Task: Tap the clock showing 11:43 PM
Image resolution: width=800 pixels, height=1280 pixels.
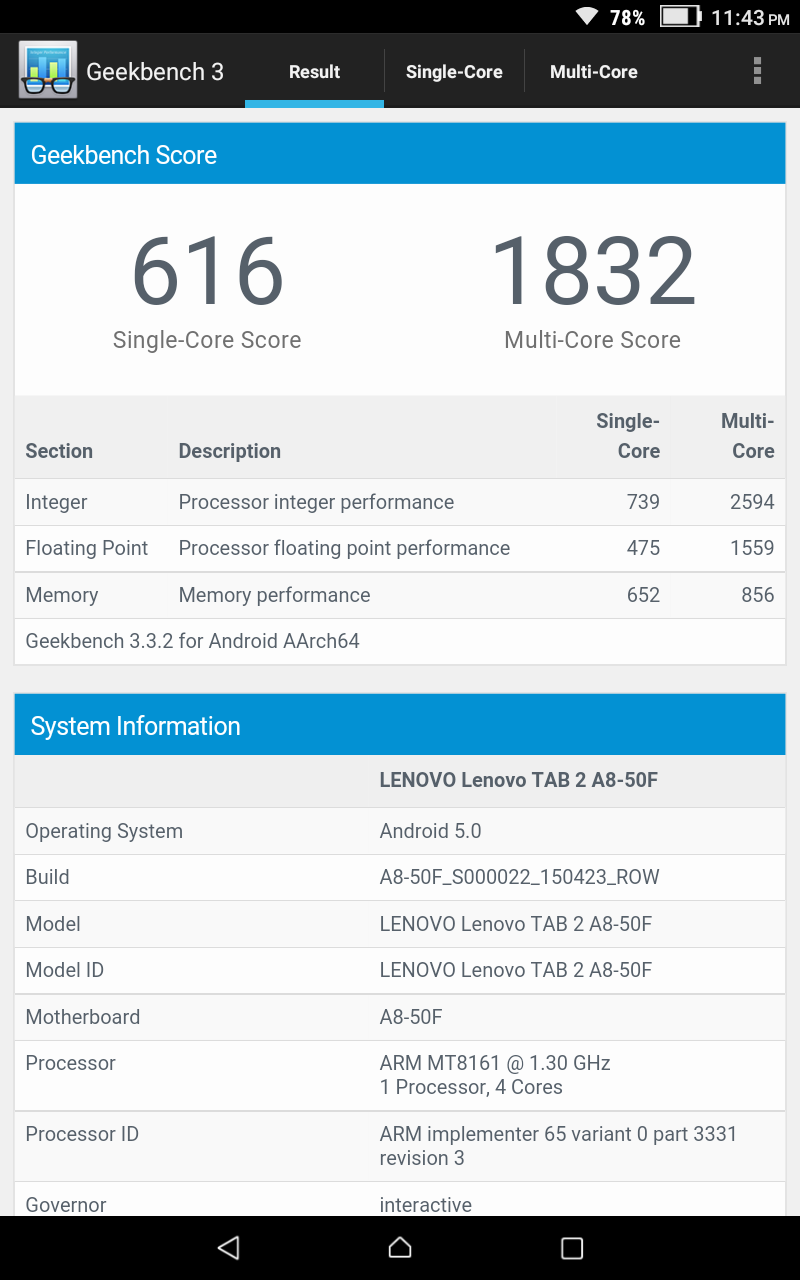Action: click(x=750, y=18)
